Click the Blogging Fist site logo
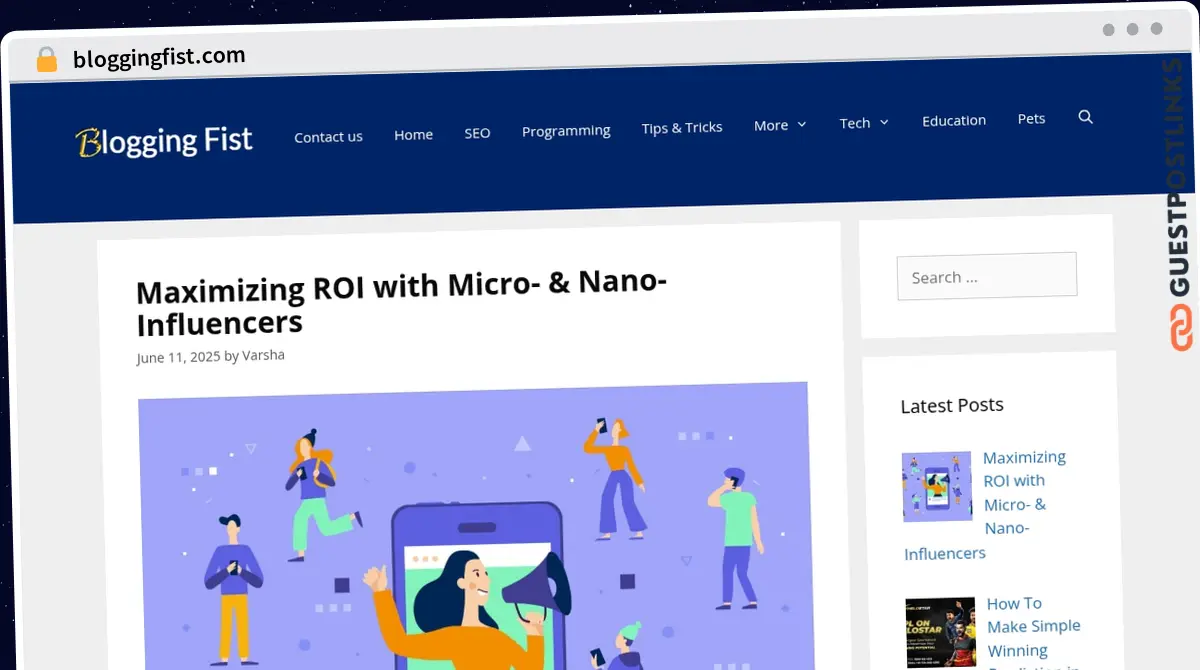Image resolution: width=1200 pixels, height=670 pixels. (165, 141)
